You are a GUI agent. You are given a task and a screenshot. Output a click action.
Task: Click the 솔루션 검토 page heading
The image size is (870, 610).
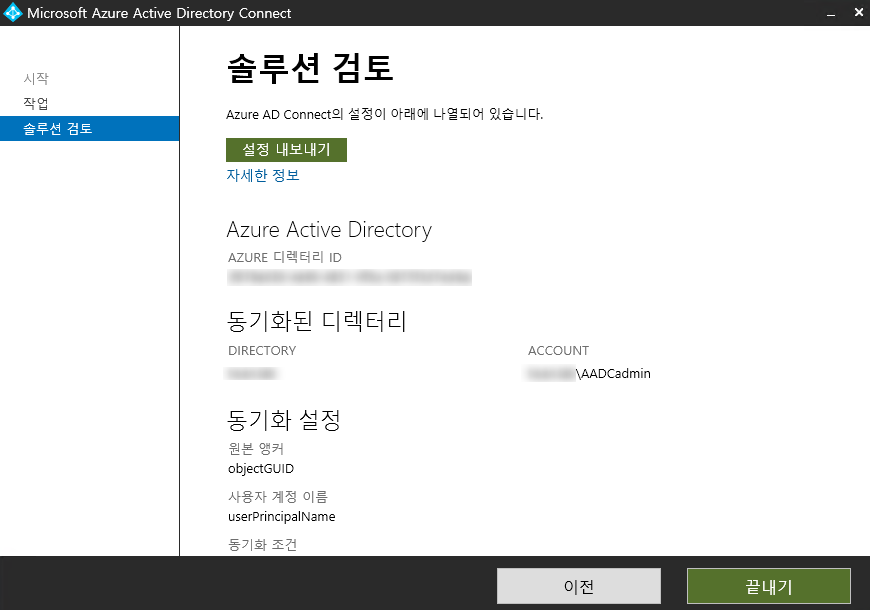(310, 68)
